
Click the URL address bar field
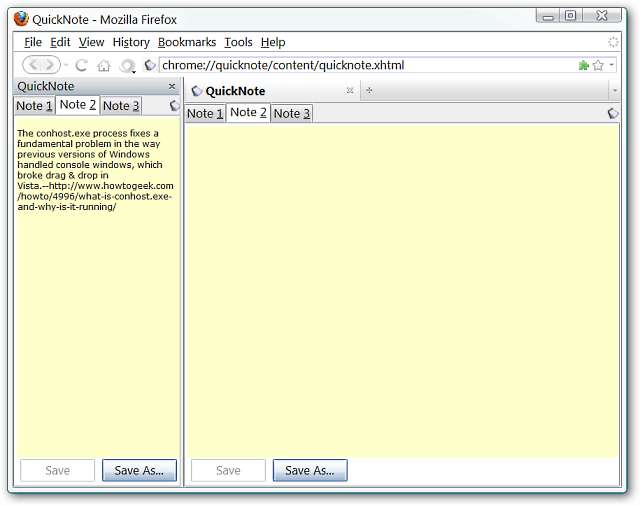tap(367, 65)
